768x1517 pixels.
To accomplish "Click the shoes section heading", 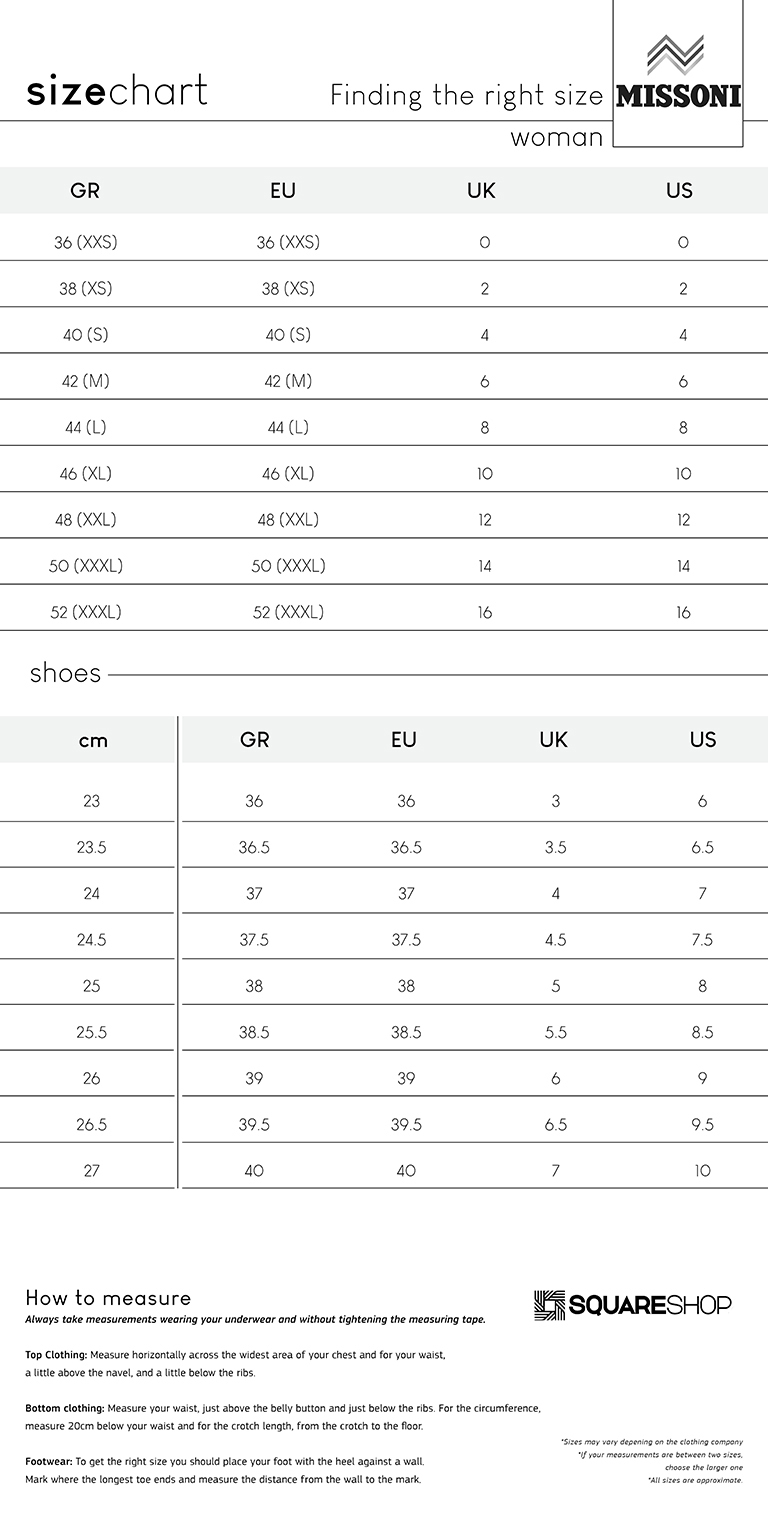I will pos(65,673).
